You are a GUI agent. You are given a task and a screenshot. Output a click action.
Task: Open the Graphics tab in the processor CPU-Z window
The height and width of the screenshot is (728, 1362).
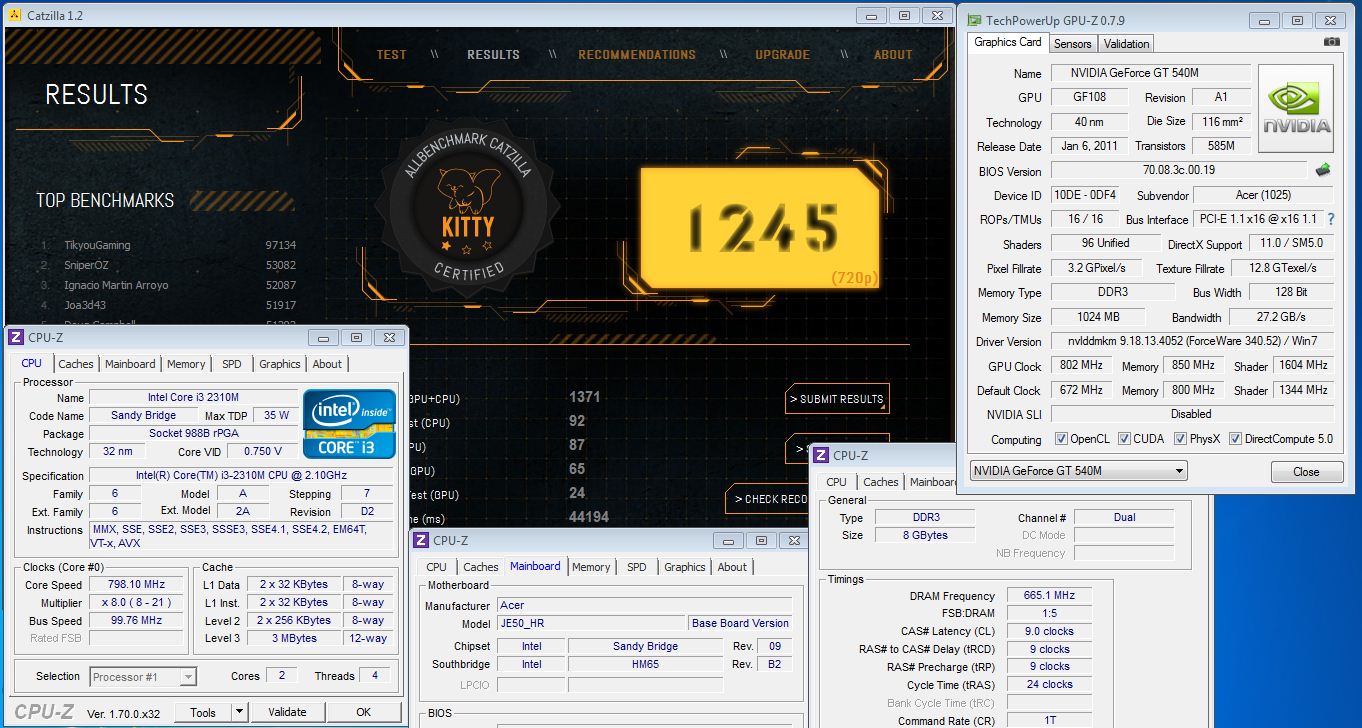(279, 364)
